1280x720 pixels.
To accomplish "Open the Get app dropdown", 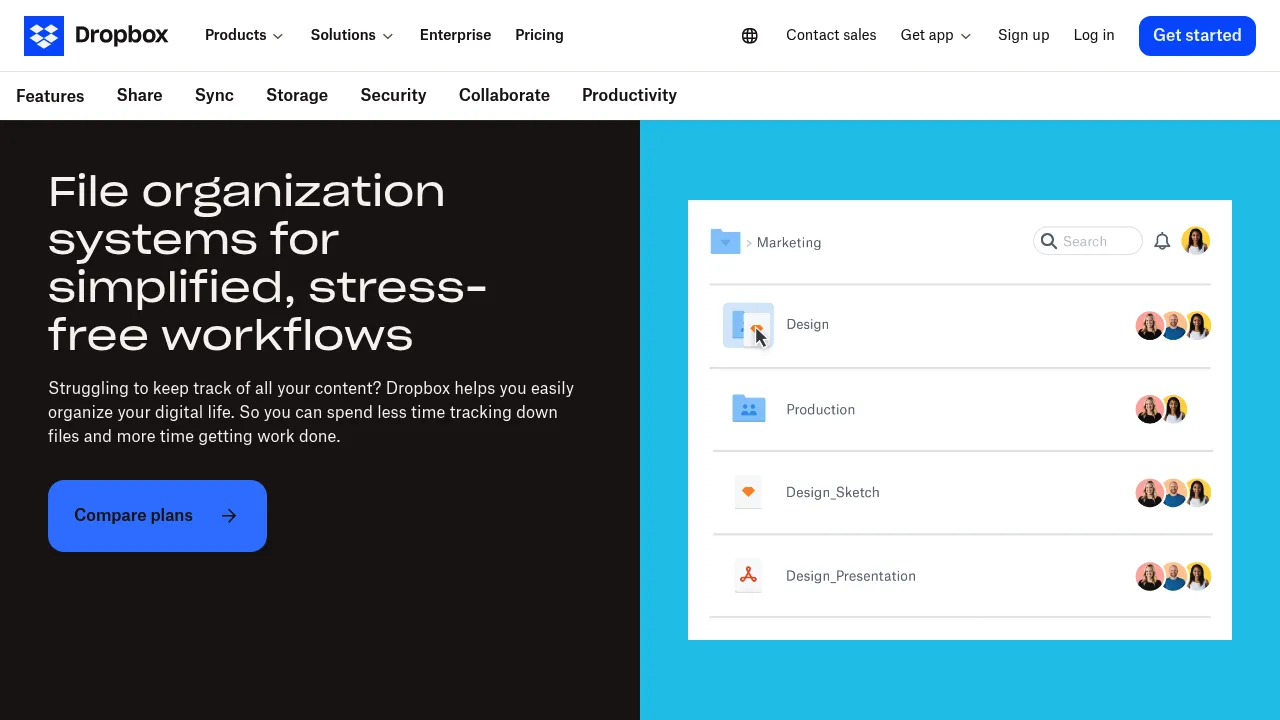I will (x=936, y=35).
